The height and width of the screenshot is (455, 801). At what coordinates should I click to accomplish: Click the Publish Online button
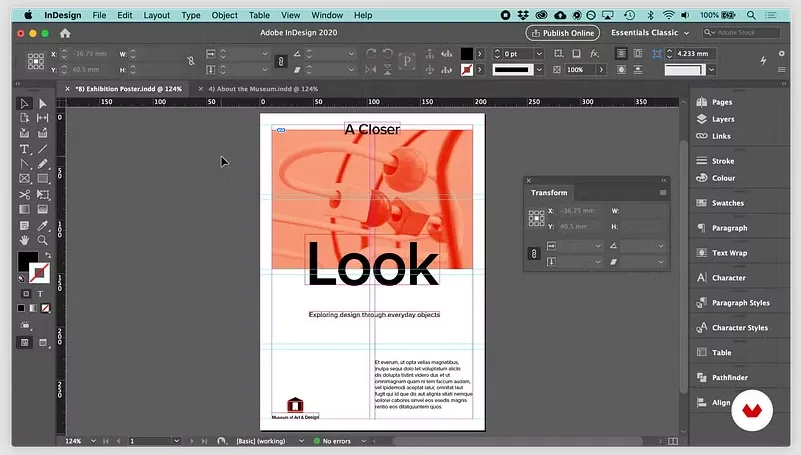[x=562, y=33]
